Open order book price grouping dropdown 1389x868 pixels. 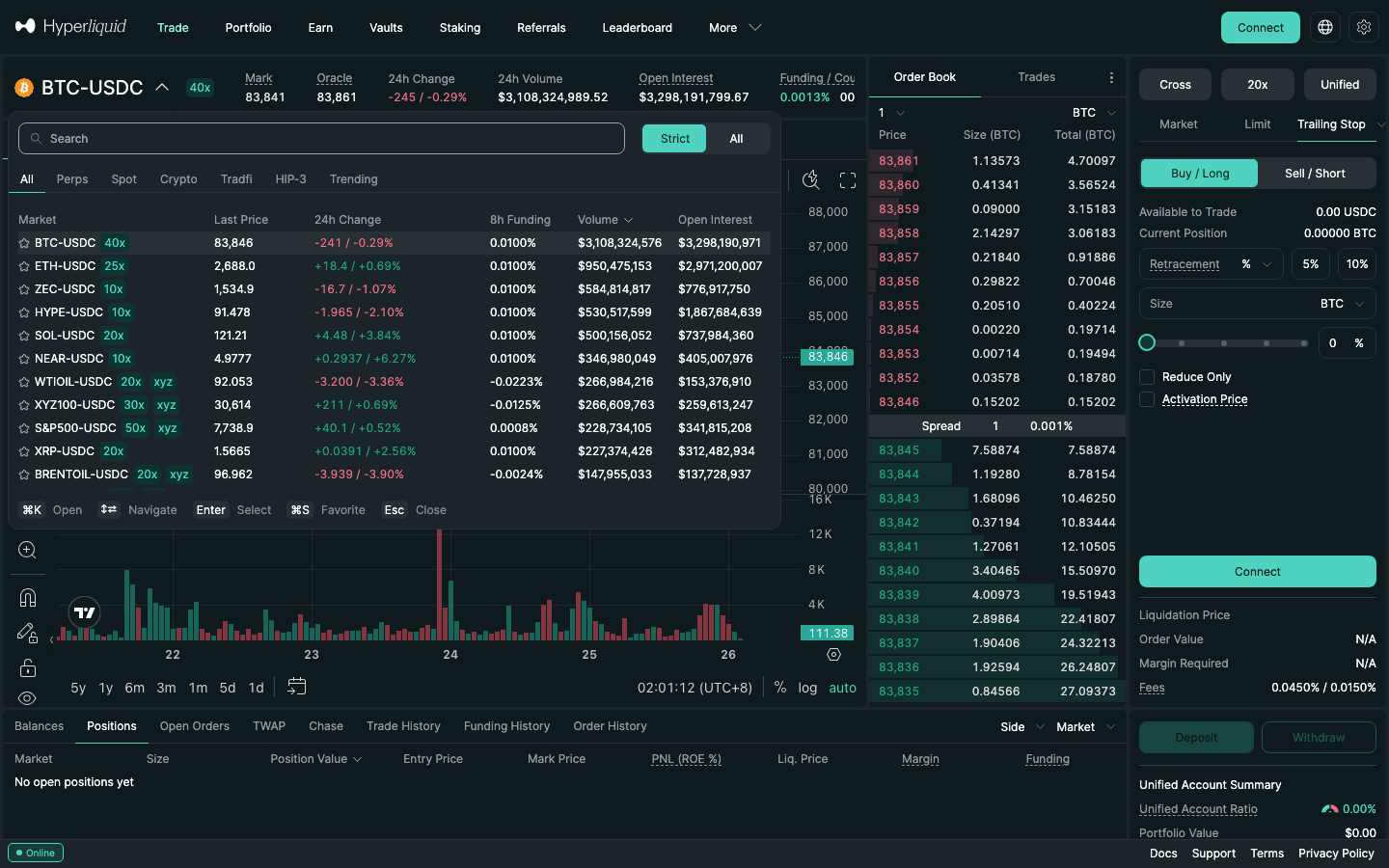(x=891, y=113)
